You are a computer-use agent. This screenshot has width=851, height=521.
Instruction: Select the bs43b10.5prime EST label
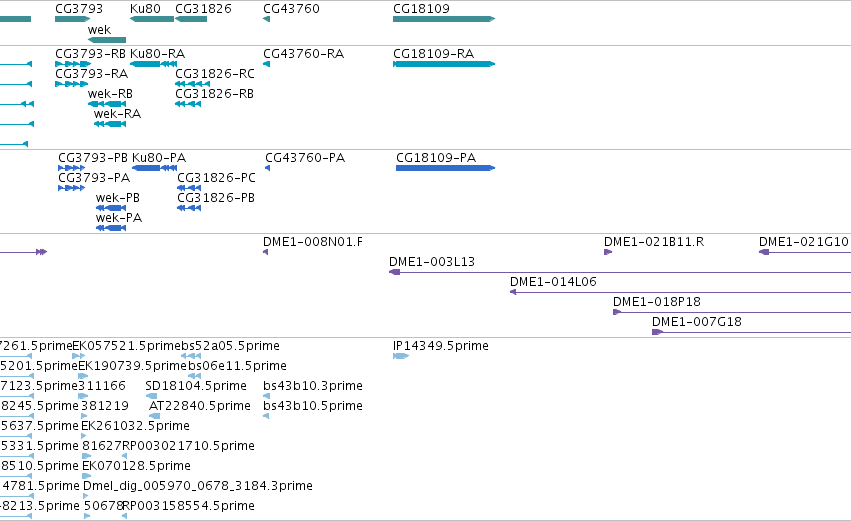coord(313,406)
